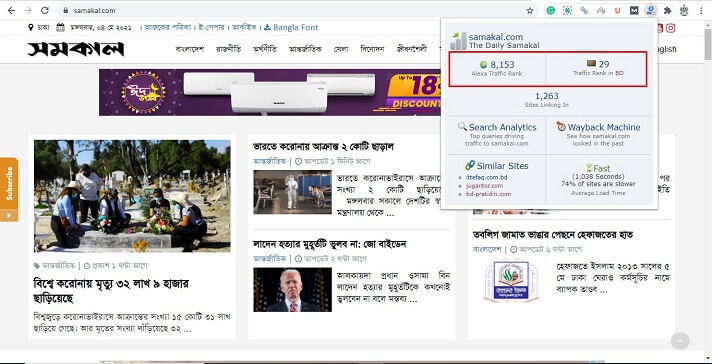Click the 8,153 Alexa Traffic Rank
This screenshot has height=364, width=712.
497,69
